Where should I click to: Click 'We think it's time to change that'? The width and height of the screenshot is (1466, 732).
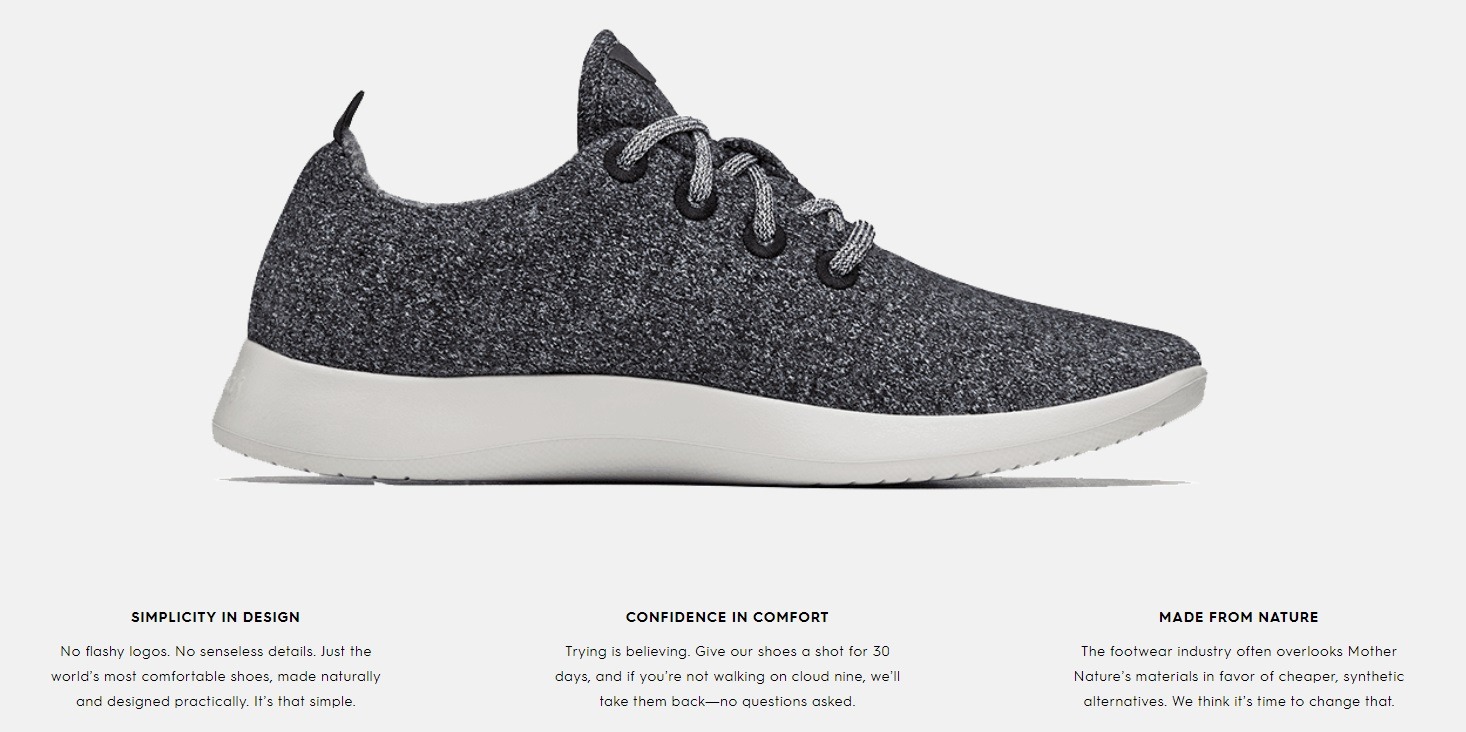tap(1283, 702)
